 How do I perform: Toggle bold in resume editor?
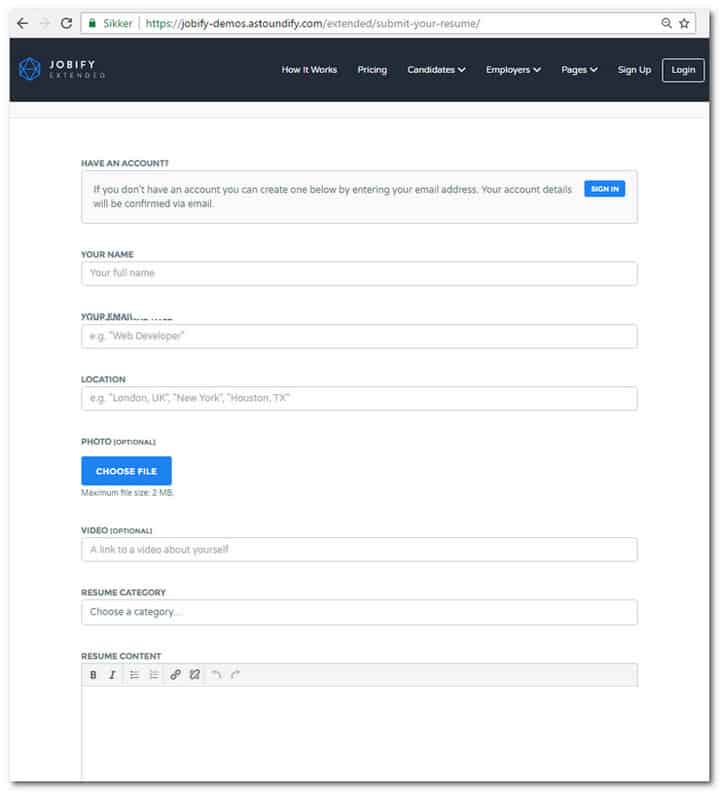93,675
